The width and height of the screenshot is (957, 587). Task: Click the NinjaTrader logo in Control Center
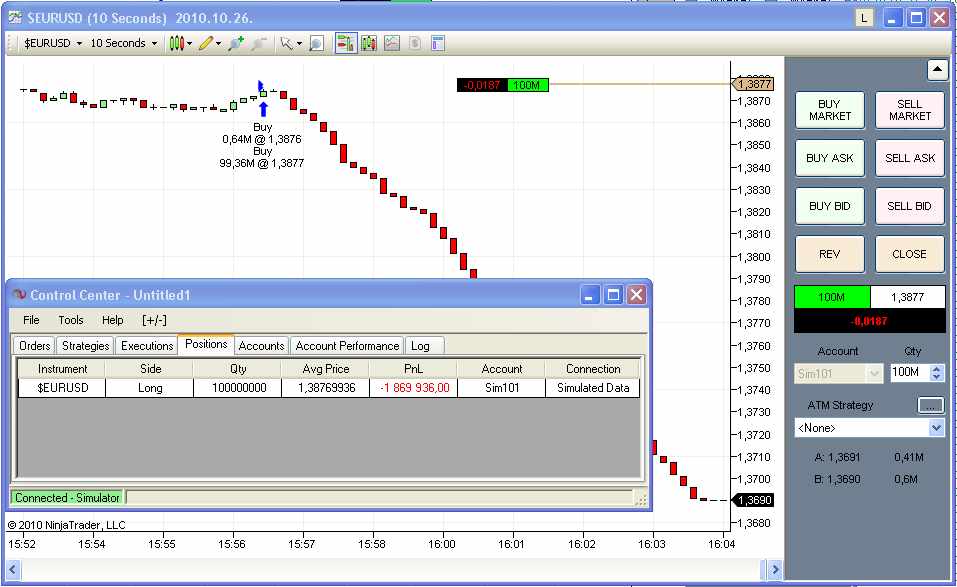[19, 295]
